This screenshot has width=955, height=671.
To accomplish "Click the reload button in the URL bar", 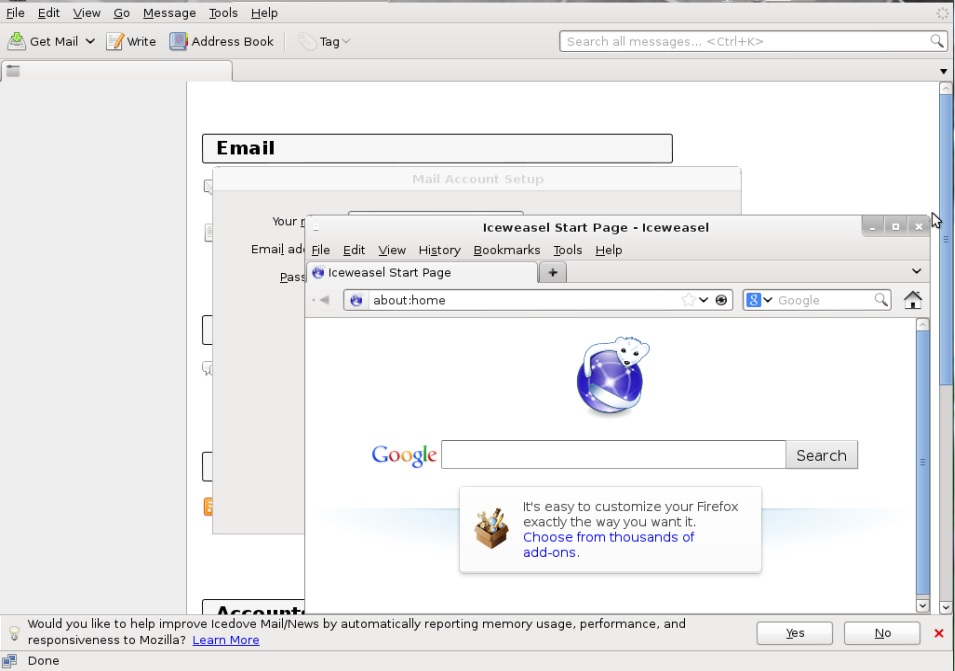I will (x=721, y=300).
